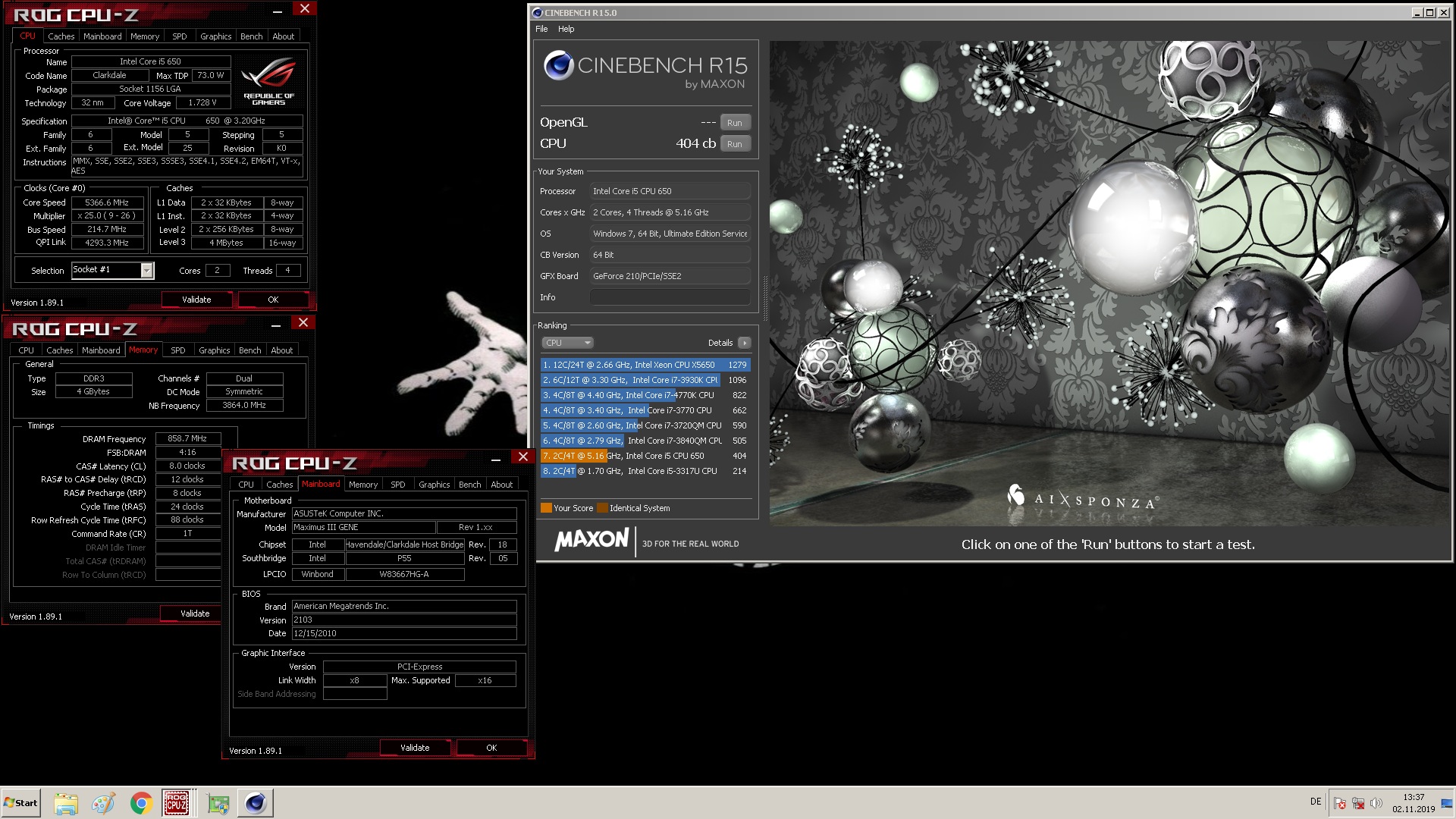Image resolution: width=1456 pixels, height=819 pixels.
Task: Open the Help menu in Cinebench
Action: pos(566,29)
